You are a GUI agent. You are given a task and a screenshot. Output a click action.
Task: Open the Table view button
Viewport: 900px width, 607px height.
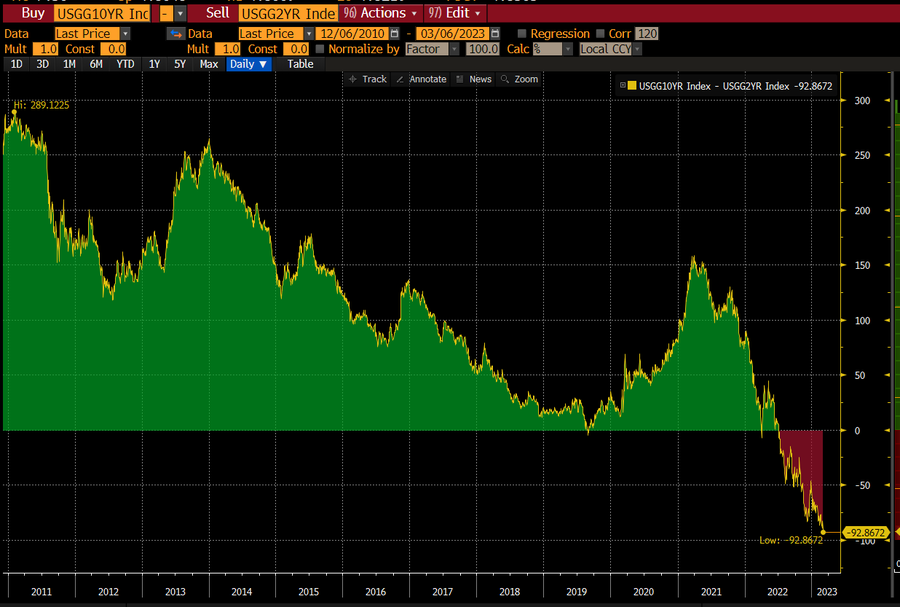[x=300, y=63]
